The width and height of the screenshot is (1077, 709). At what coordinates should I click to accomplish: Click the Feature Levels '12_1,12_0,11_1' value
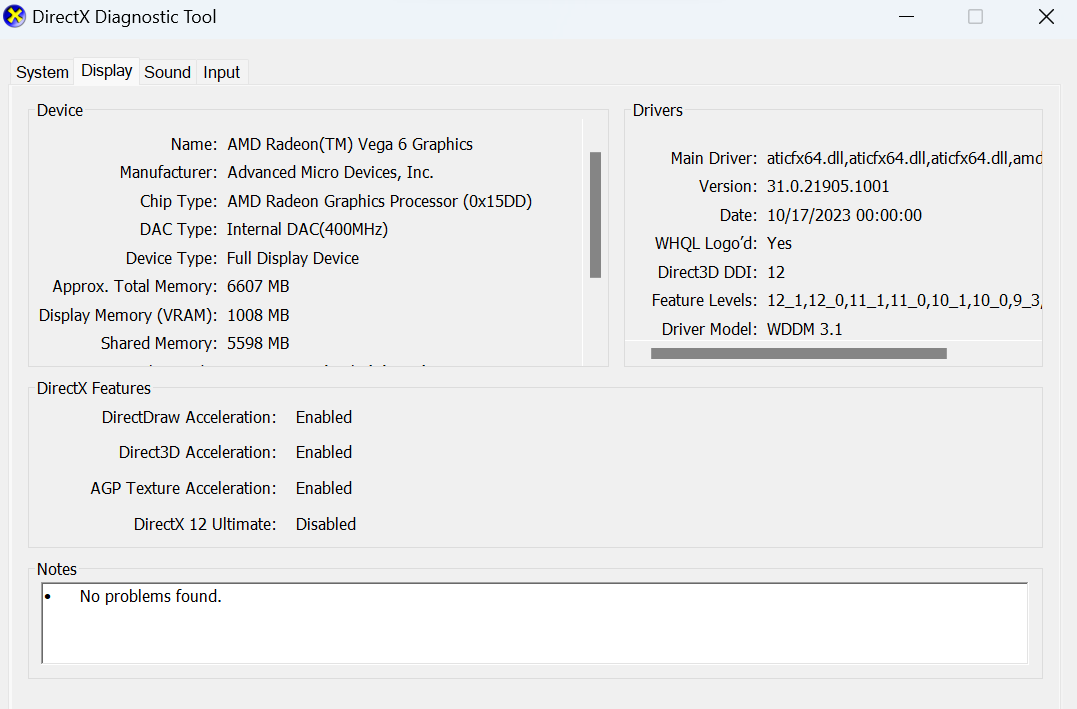(904, 301)
